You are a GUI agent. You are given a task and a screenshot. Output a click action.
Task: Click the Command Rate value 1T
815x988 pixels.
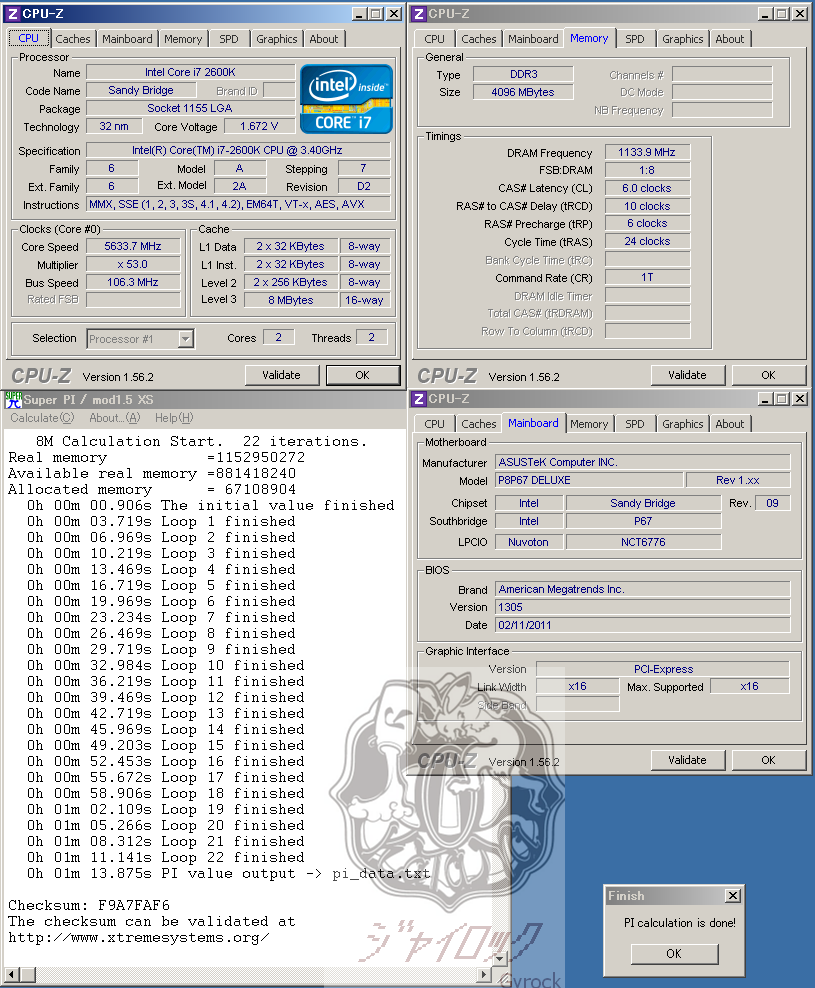tap(647, 277)
